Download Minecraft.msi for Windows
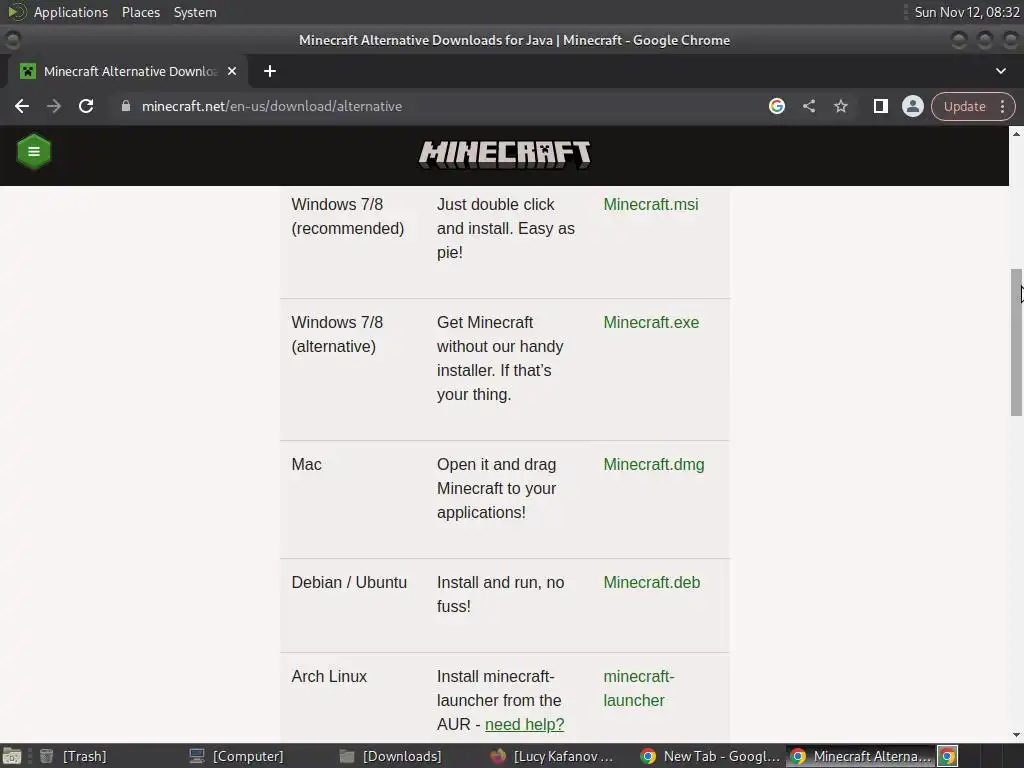 (650, 204)
